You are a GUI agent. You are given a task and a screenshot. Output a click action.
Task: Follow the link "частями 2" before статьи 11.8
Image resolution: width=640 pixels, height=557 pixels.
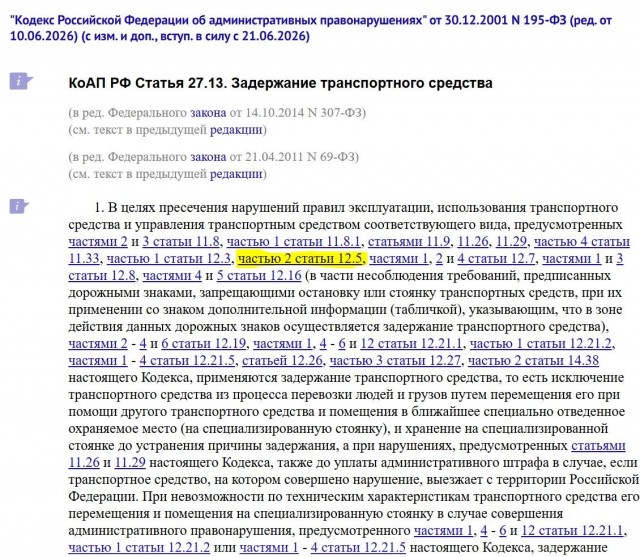pyautogui.click(x=98, y=242)
